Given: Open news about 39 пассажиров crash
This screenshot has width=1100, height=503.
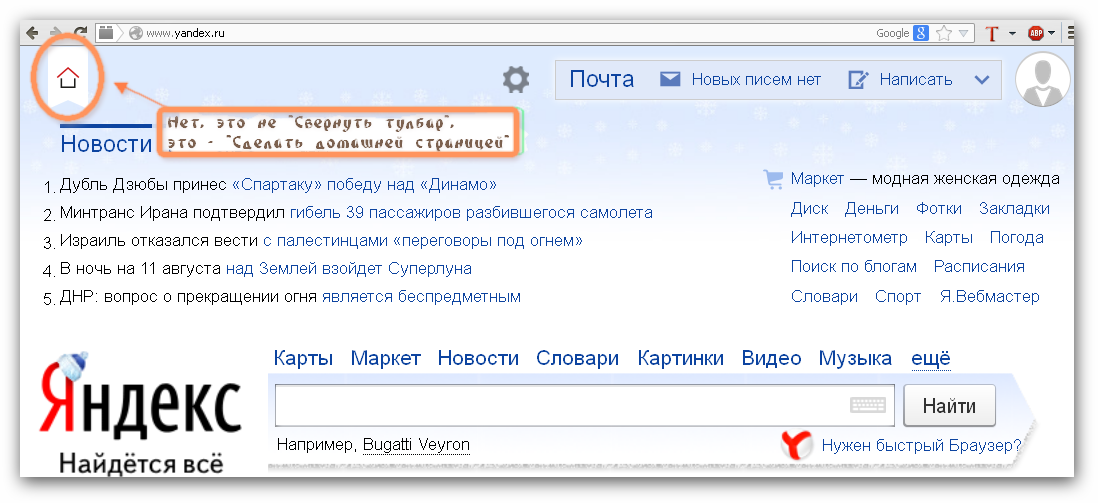Looking at the screenshot, I should coord(471,213).
